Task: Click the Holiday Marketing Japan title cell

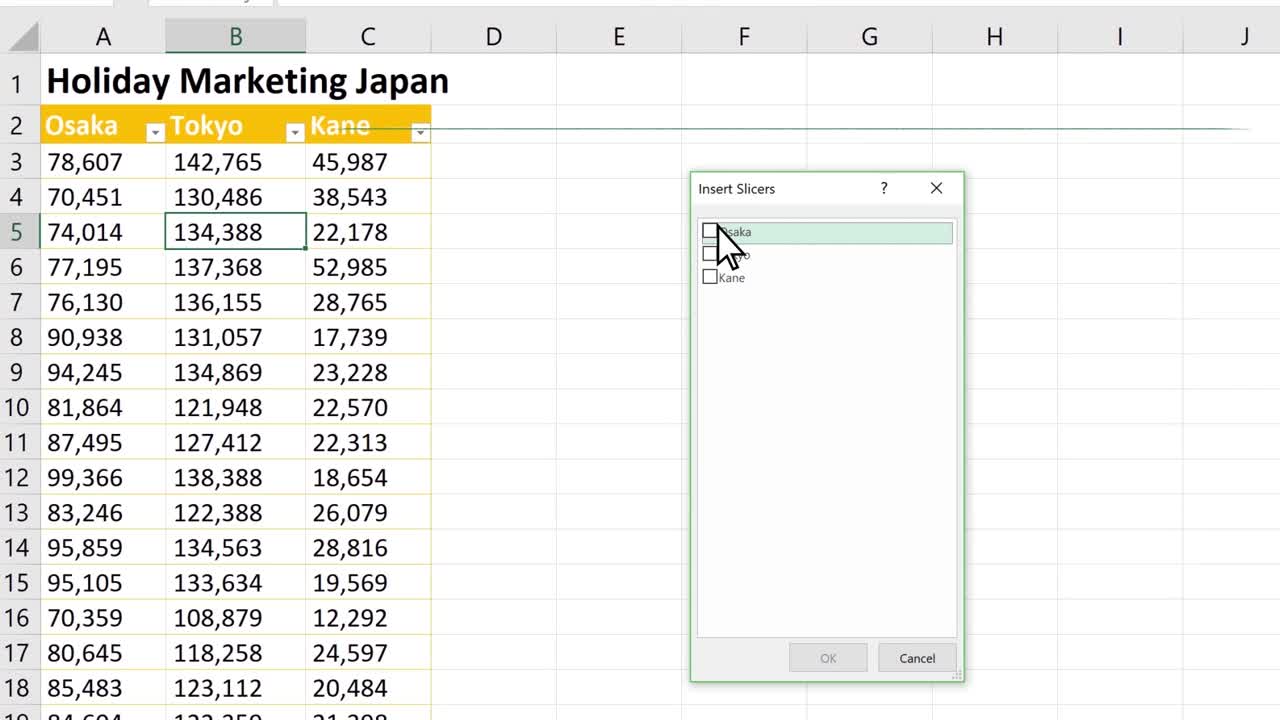Action: (x=247, y=81)
